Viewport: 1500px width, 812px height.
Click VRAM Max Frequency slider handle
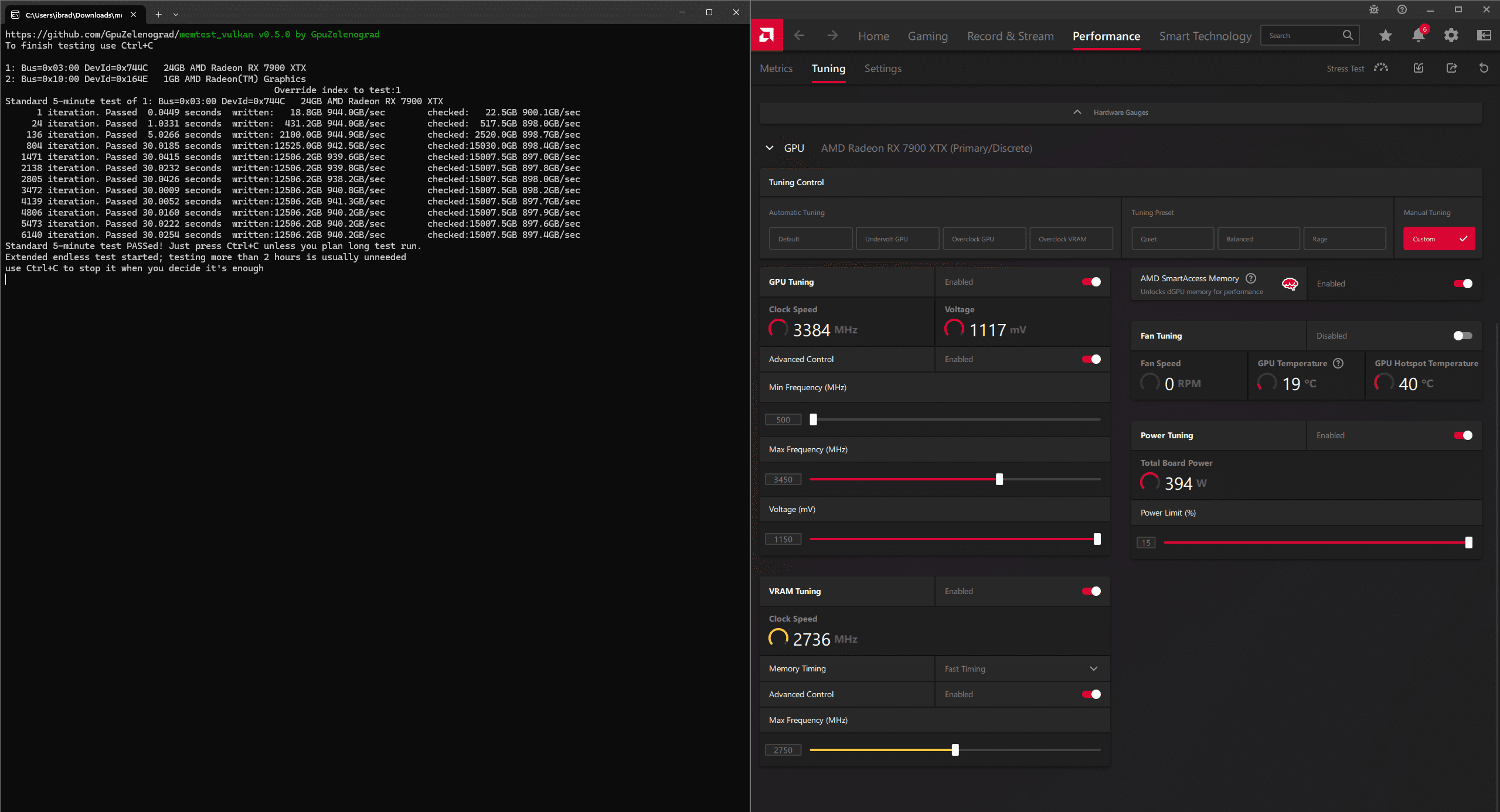pos(955,750)
